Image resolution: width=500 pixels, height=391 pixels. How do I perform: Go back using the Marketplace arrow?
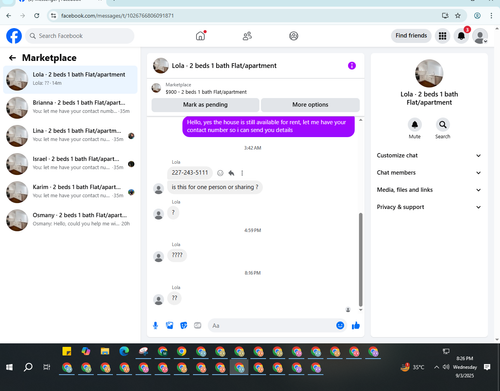12,58
